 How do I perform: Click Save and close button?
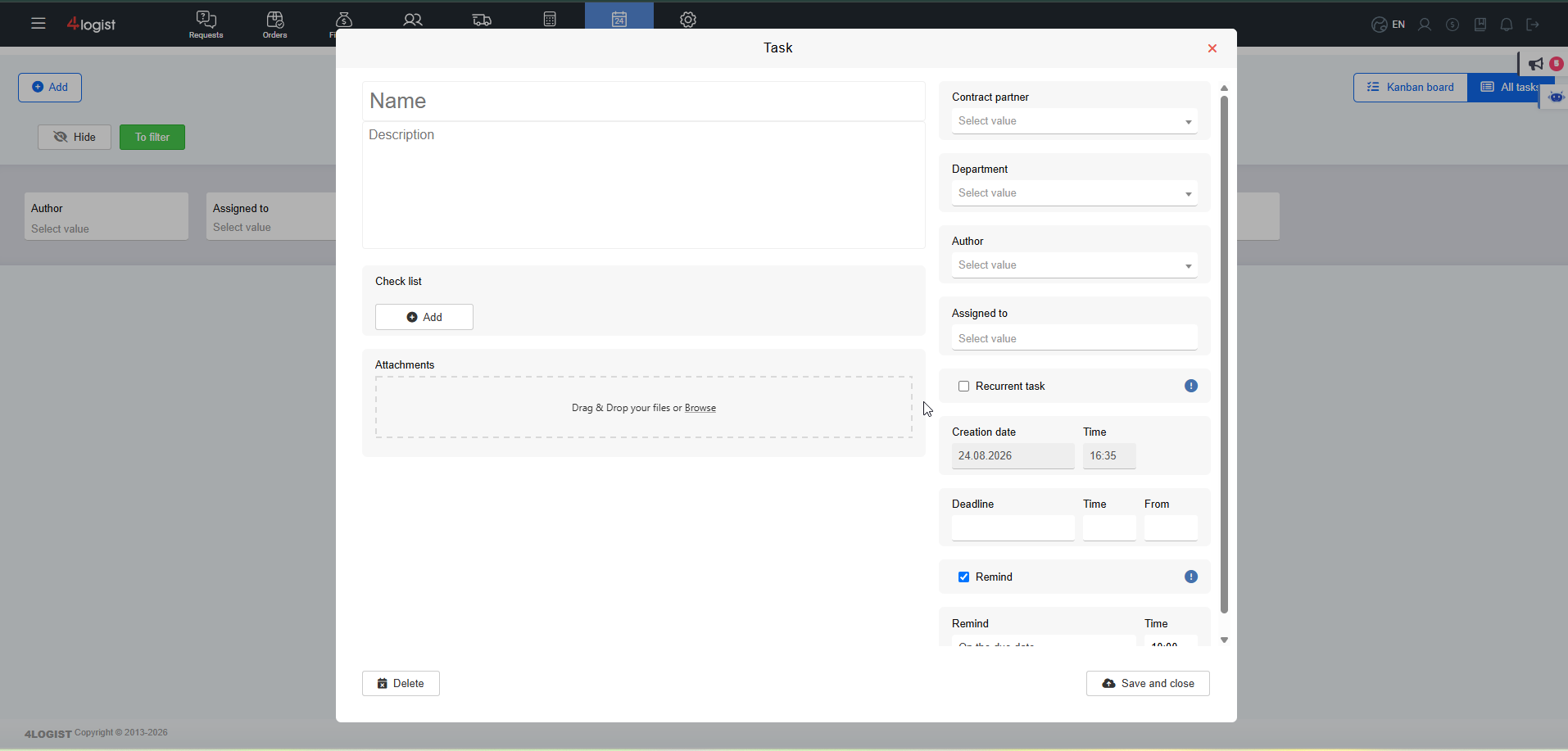1148,684
